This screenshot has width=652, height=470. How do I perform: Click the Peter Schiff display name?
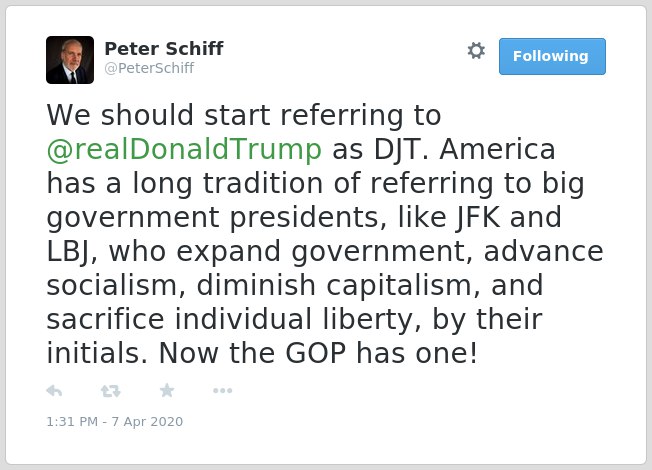pyautogui.click(x=164, y=49)
